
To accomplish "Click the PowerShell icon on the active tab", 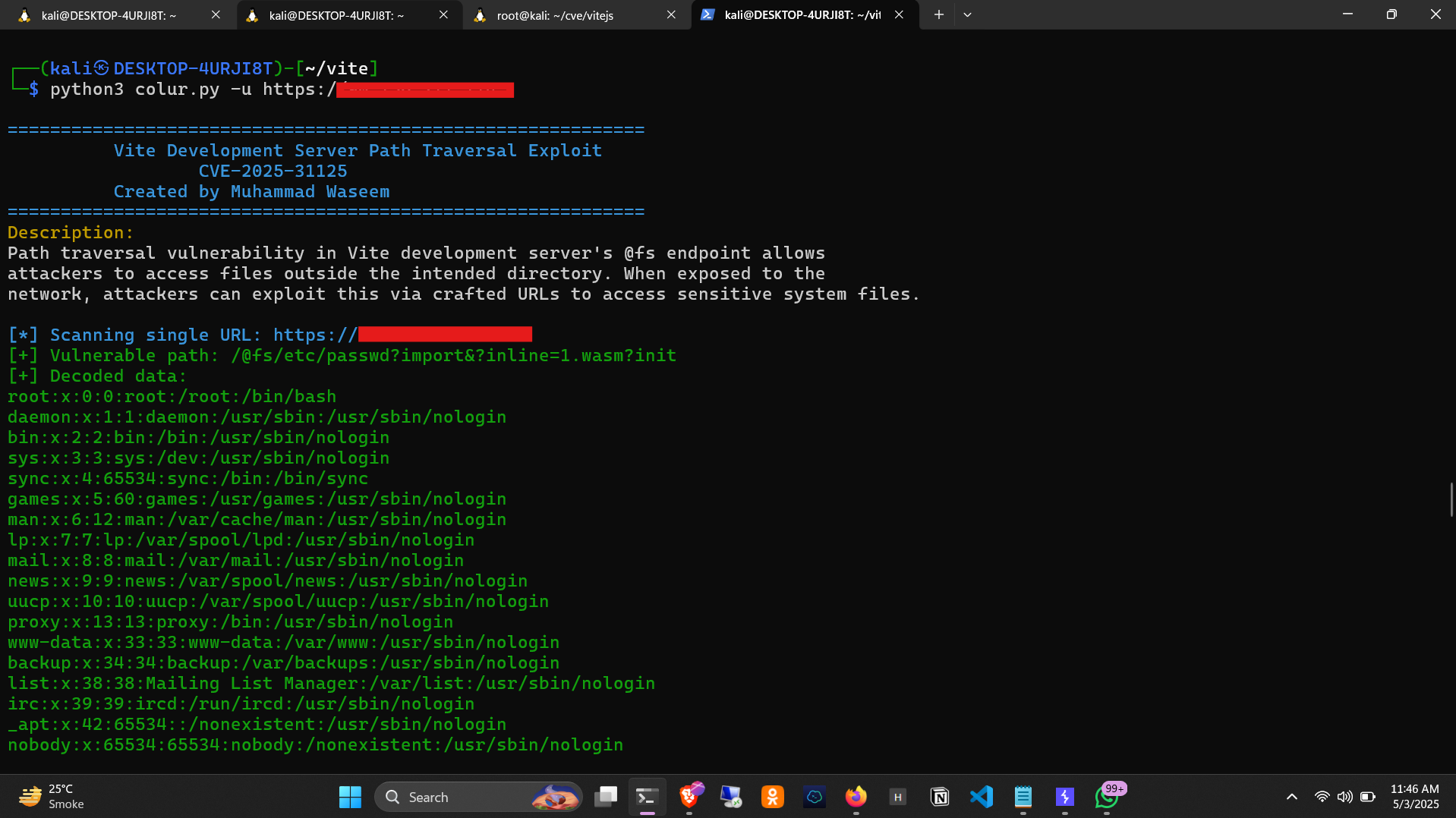I will pyautogui.click(x=708, y=15).
